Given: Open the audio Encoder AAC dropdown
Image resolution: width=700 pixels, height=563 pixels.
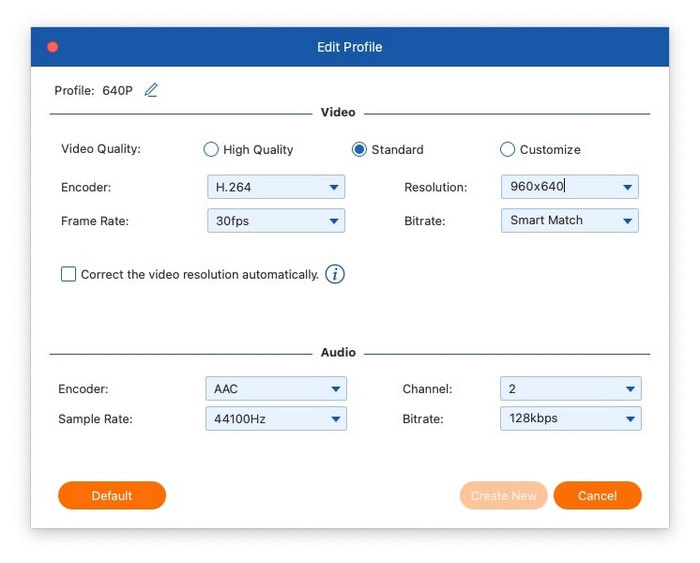Looking at the screenshot, I should pyautogui.click(x=275, y=389).
